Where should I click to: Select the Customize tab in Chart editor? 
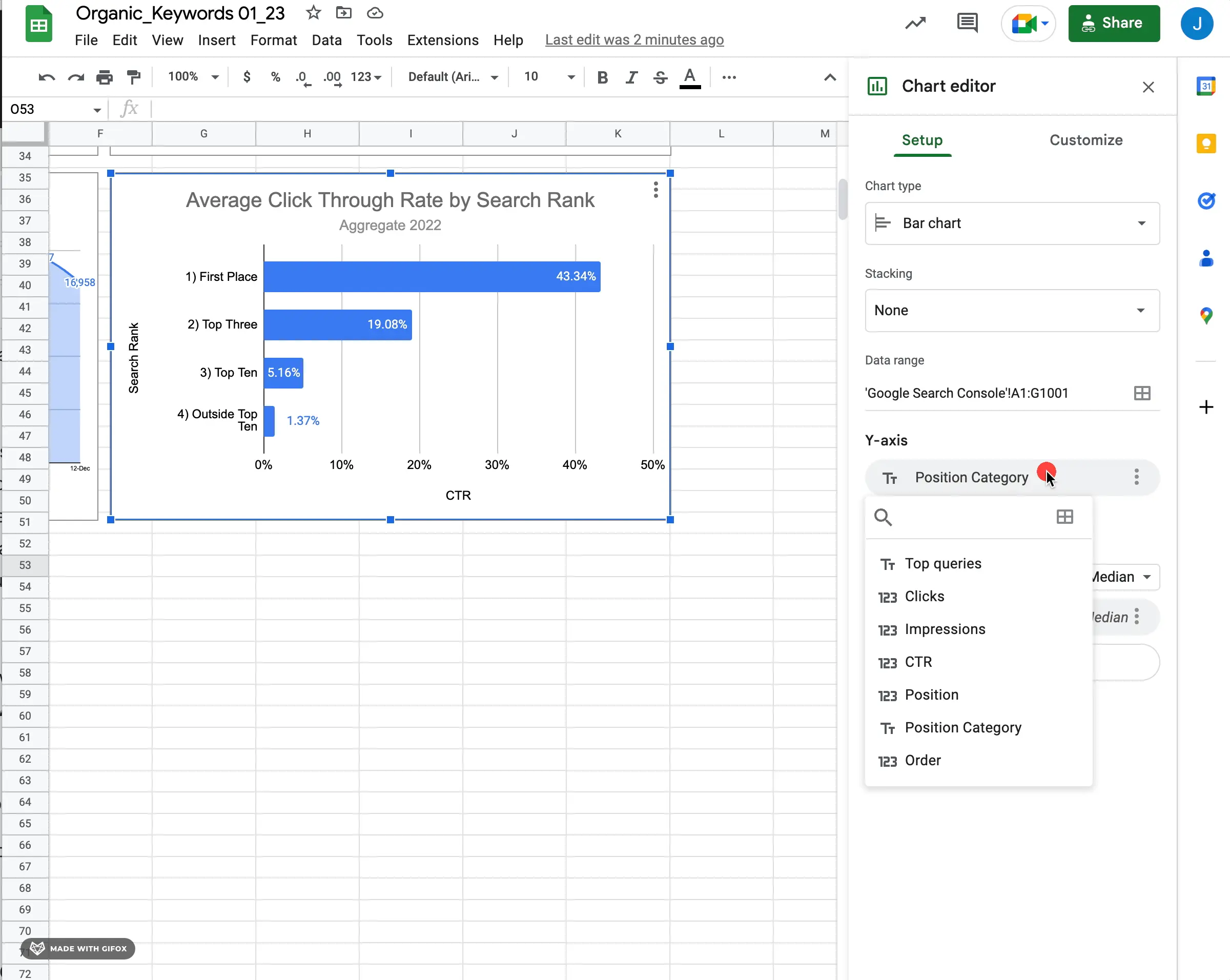[x=1086, y=140]
